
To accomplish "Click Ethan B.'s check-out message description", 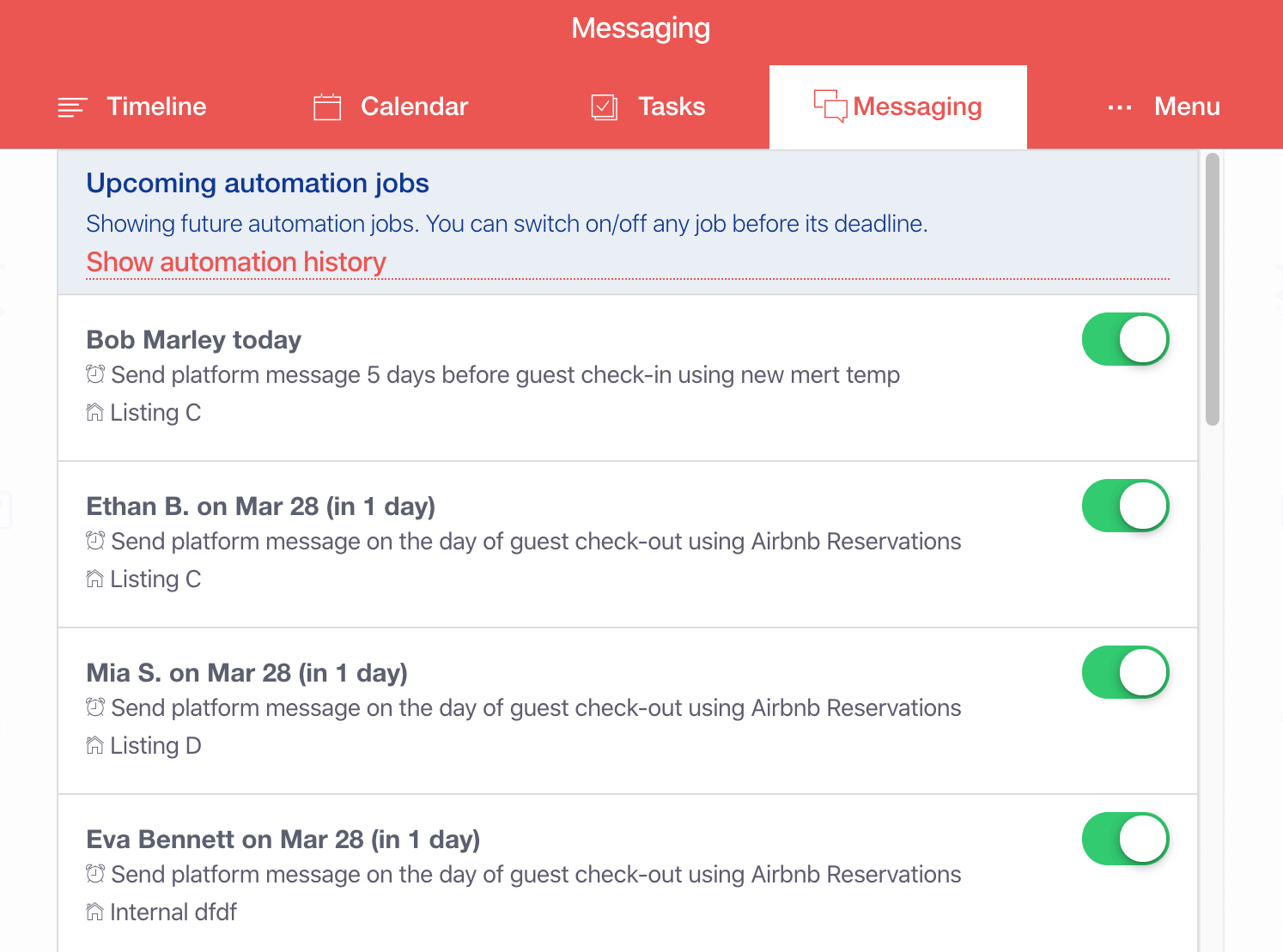I will point(536,542).
